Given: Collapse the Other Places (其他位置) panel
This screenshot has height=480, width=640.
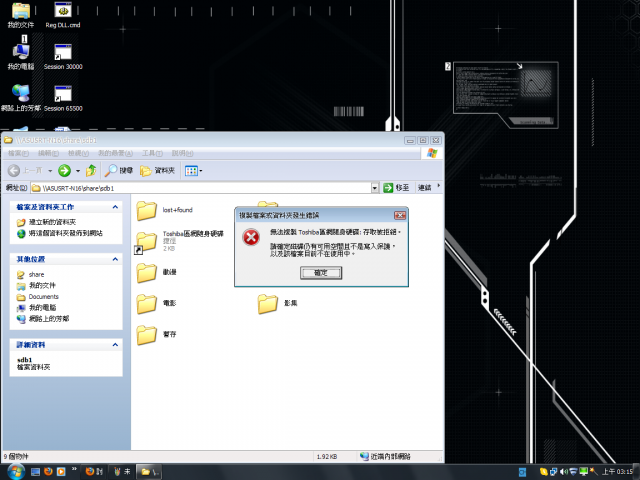Looking at the screenshot, I should pos(115,260).
